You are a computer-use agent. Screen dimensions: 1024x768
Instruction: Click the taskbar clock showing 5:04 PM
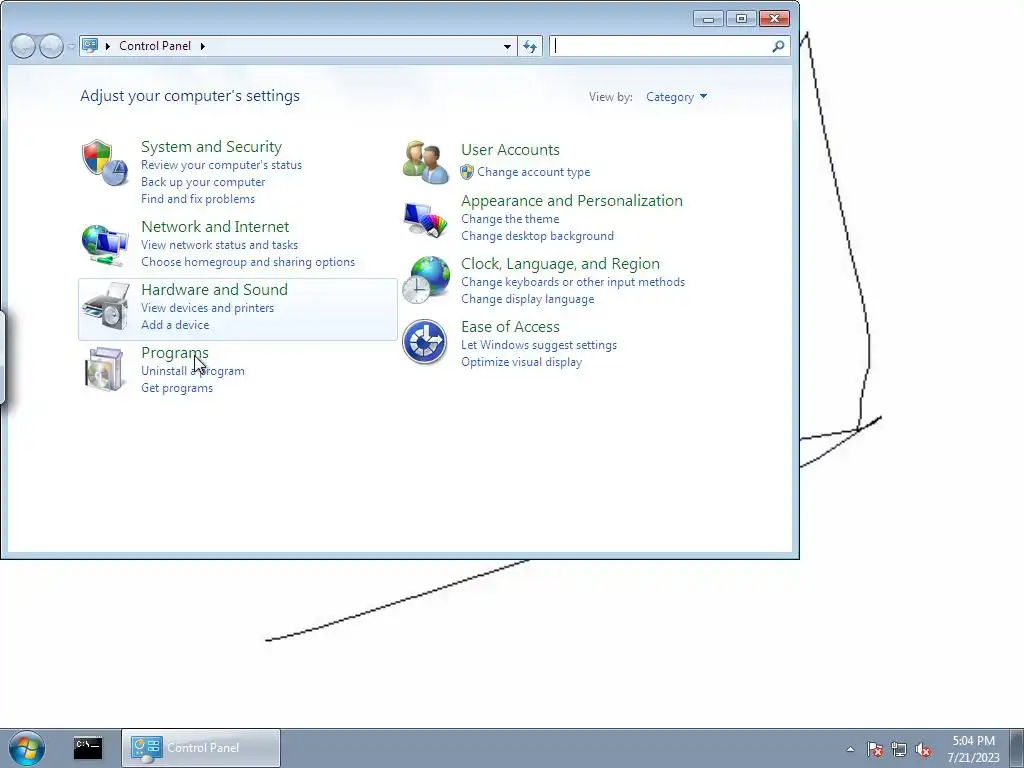point(974,749)
